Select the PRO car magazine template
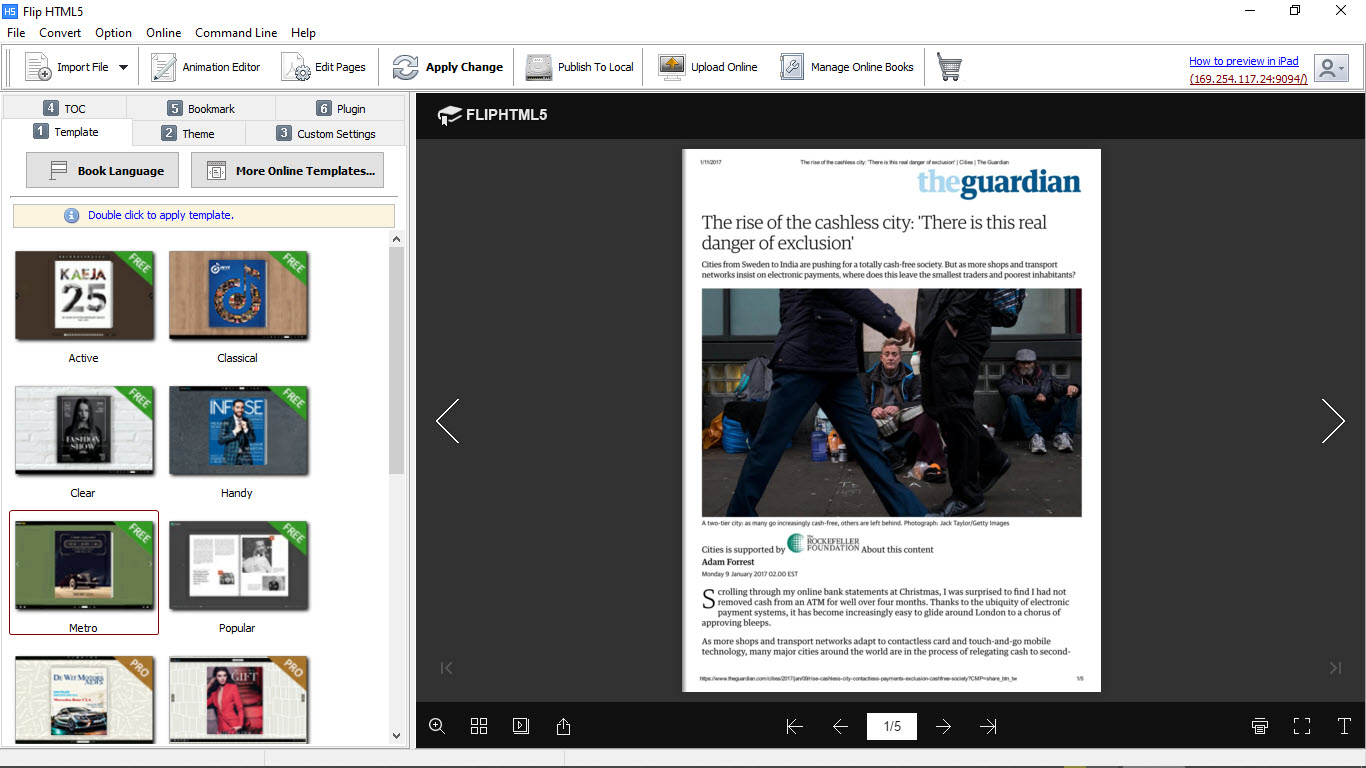Viewport: 1366px width, 768px height. coord(84,699)
